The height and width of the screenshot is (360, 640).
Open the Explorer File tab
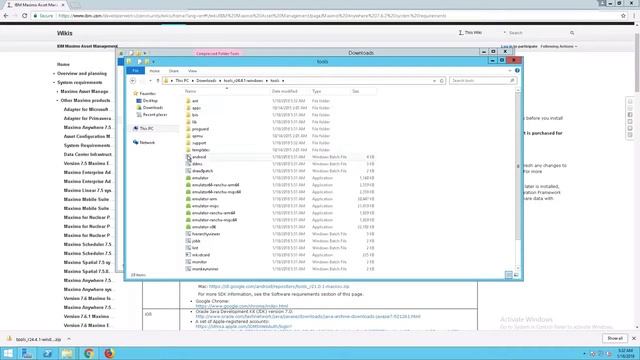[x=136, y=71]
